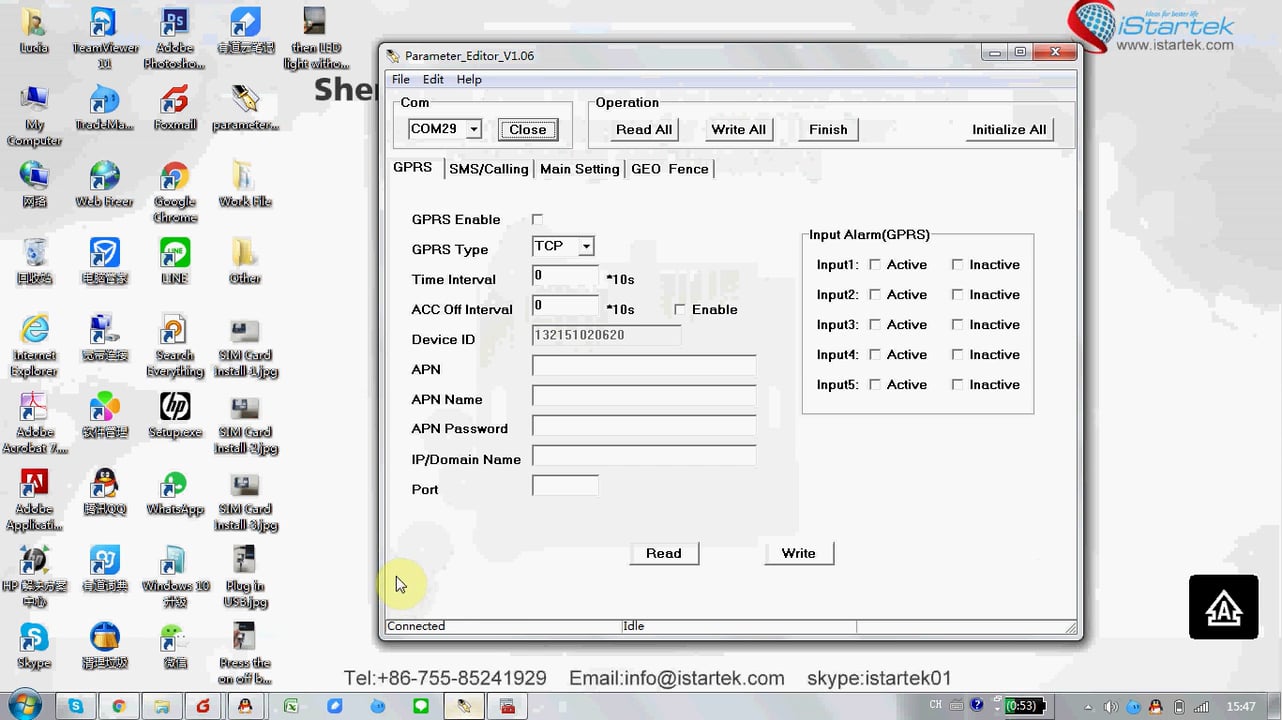1282x720 pixels.
Task: Open the parameter editor desktop shortcut
Action: coord(244,107)
